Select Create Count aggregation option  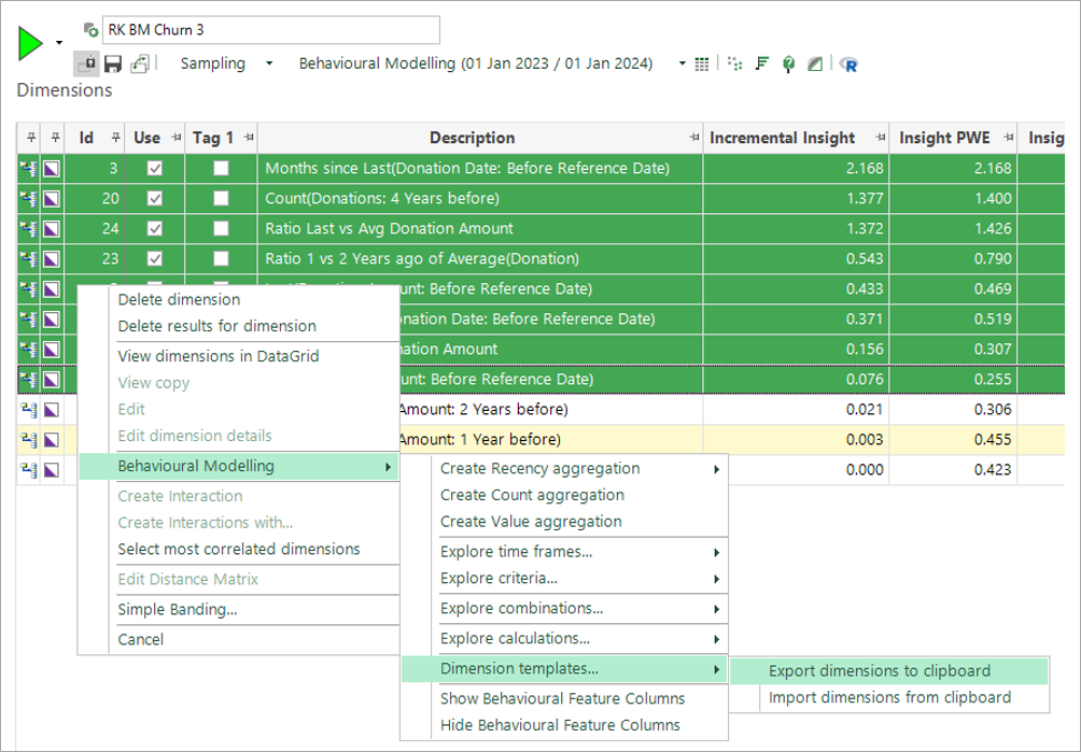(x=531, y=495)
